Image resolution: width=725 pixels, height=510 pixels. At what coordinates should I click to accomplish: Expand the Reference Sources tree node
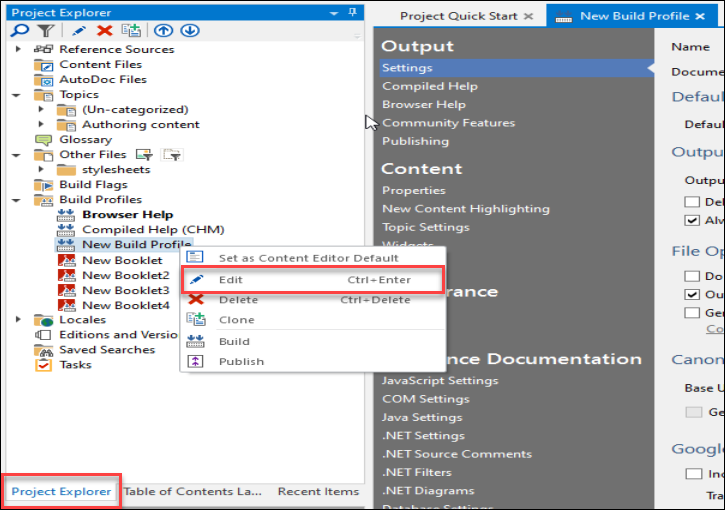(19, 49)
